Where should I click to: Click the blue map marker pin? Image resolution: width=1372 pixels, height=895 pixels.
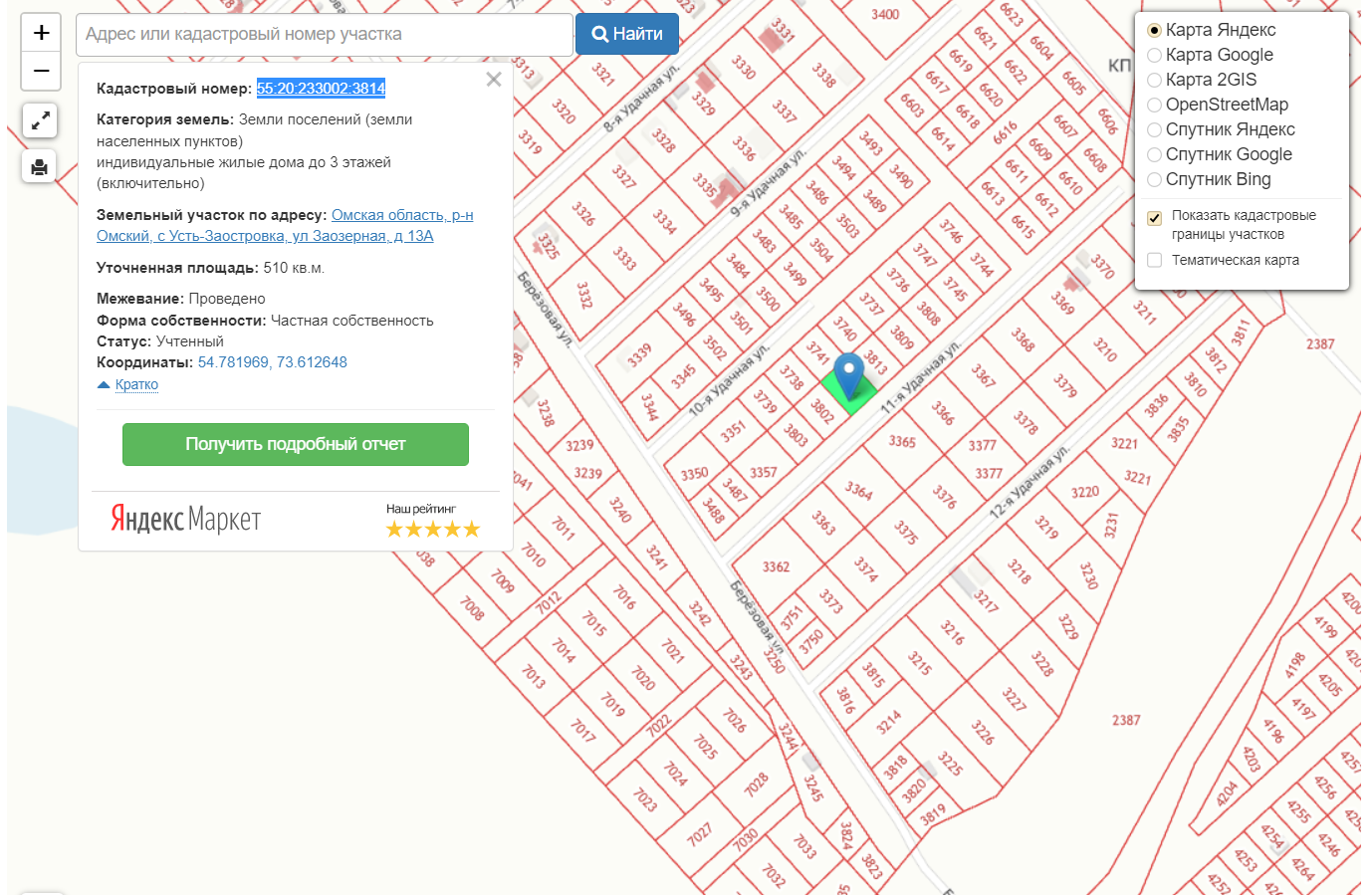(x=848, y=378)
